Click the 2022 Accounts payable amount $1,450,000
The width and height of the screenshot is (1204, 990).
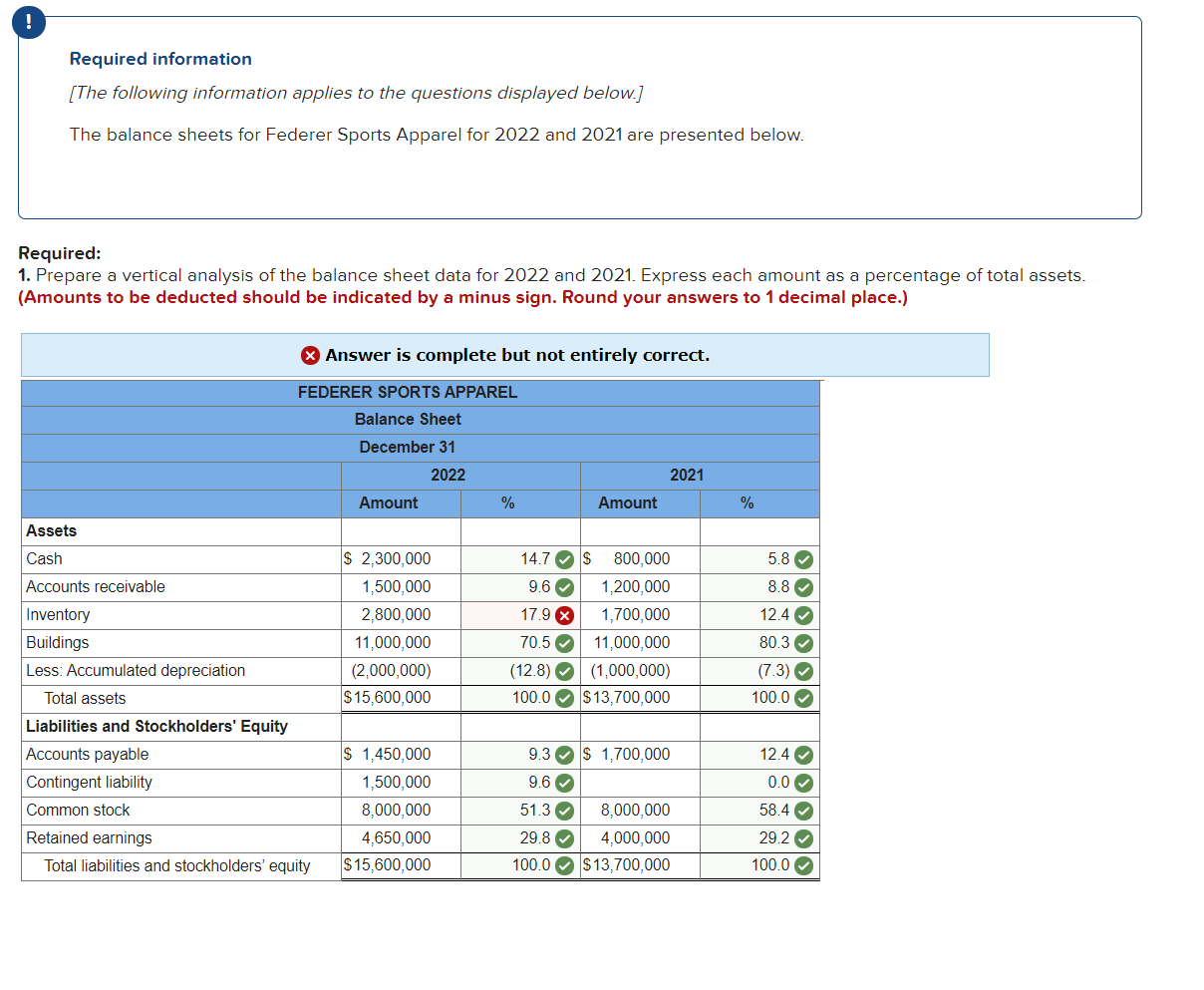(388, 755)
